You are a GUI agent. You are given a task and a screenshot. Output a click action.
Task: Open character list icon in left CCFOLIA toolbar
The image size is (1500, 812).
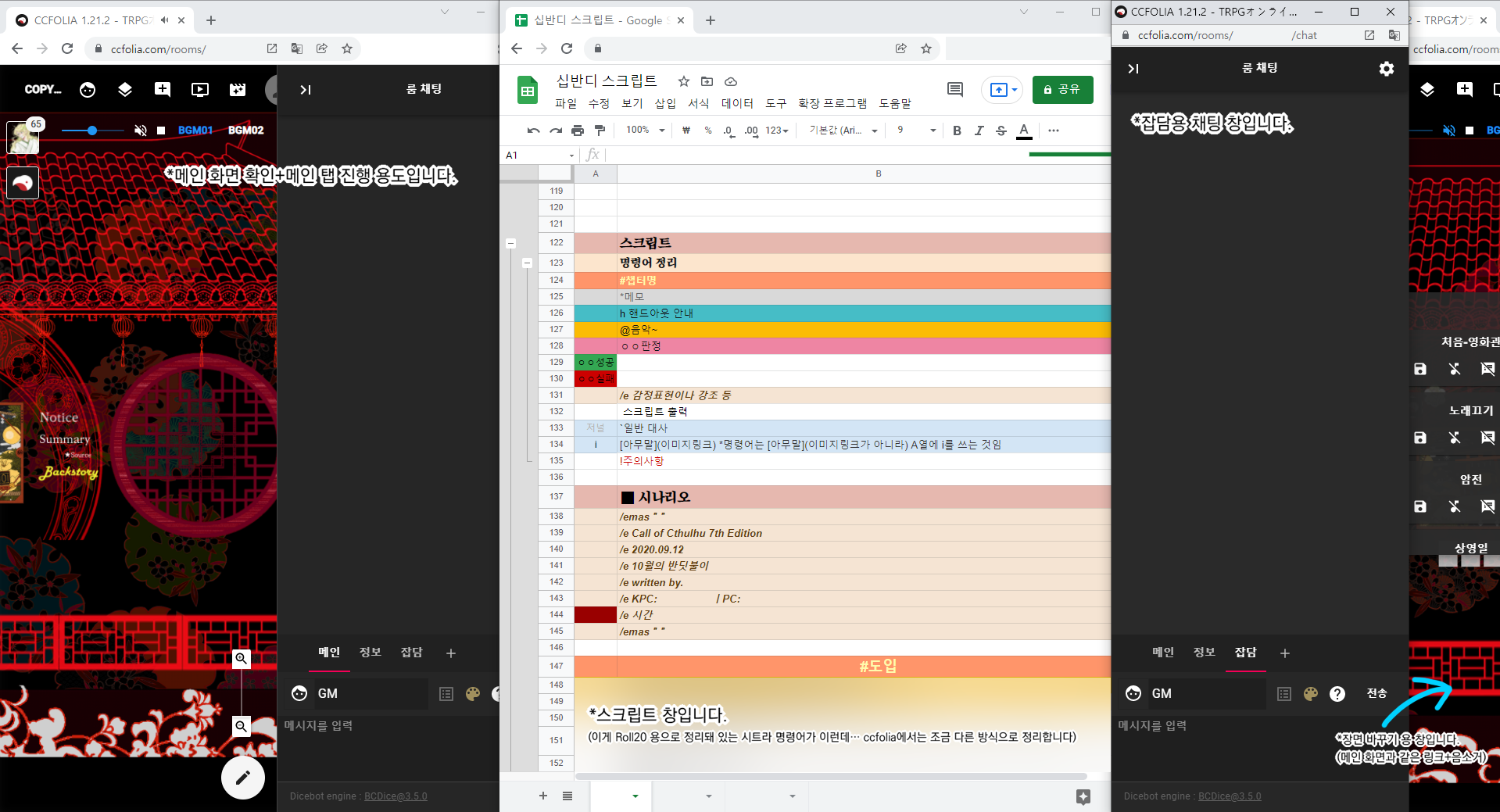tap(88, 90)
